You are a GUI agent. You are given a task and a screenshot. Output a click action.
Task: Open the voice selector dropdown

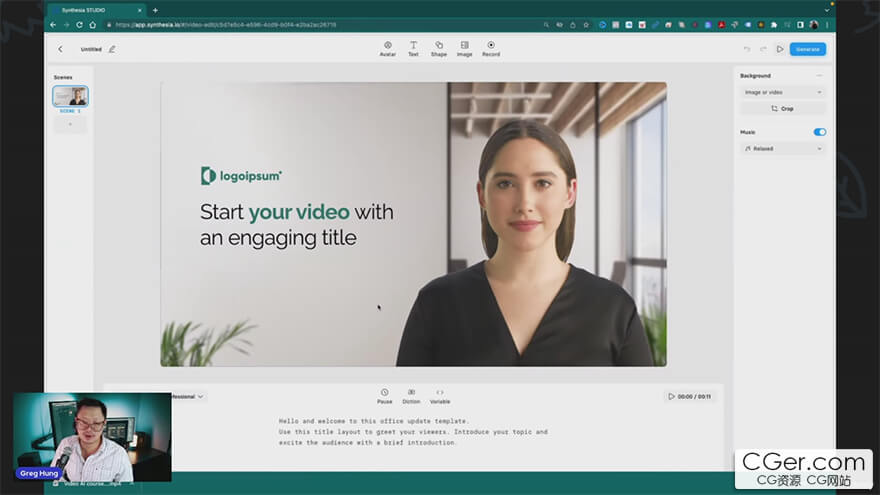(x=188, y=396)
